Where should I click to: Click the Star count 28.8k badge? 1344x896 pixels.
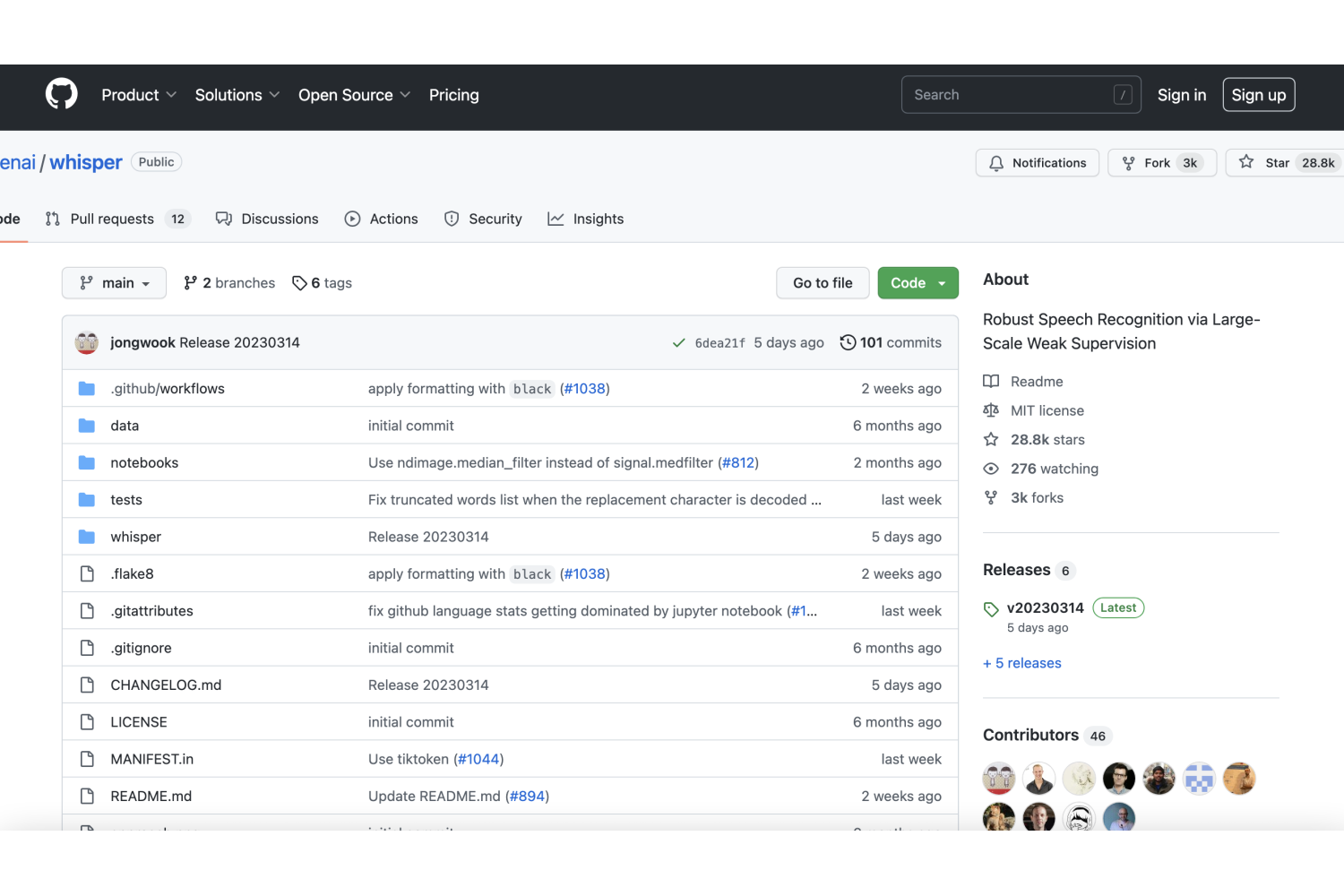1318,163
